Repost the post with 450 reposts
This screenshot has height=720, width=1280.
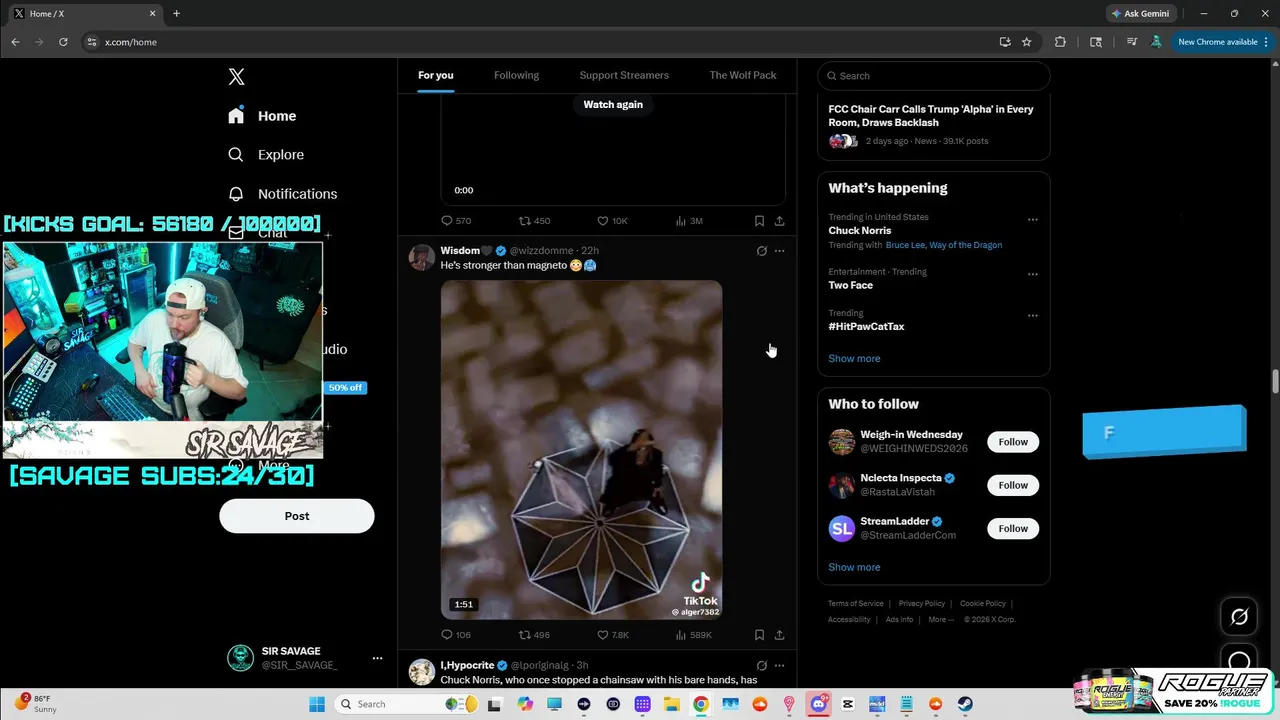[535, 221]
